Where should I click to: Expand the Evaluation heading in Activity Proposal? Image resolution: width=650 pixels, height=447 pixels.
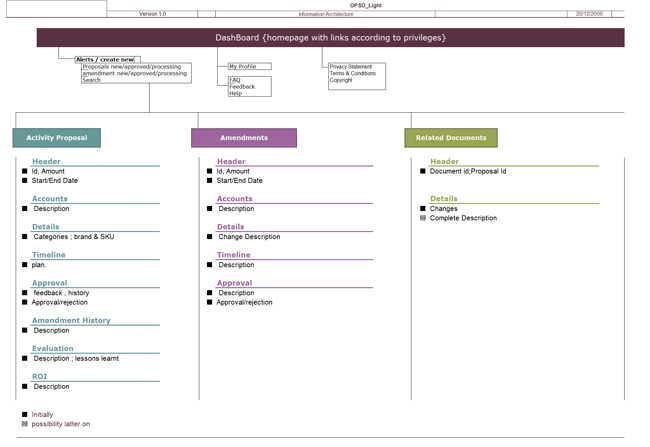(x=53, y=349)
